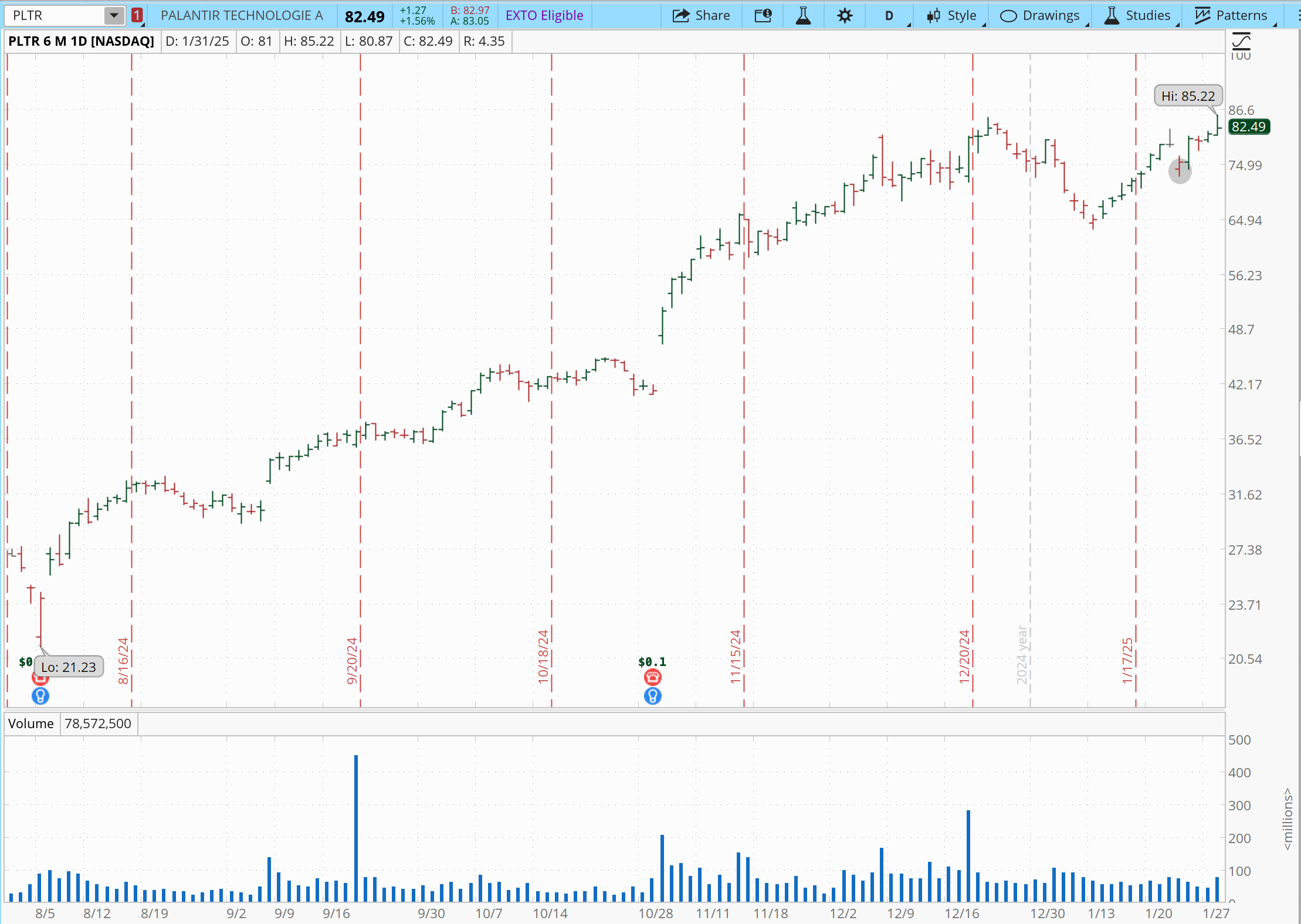Screen dimensions: 1301x924
Task: Click the blue lightbulb icon near 8/5
Action: (x=40, y=697)
